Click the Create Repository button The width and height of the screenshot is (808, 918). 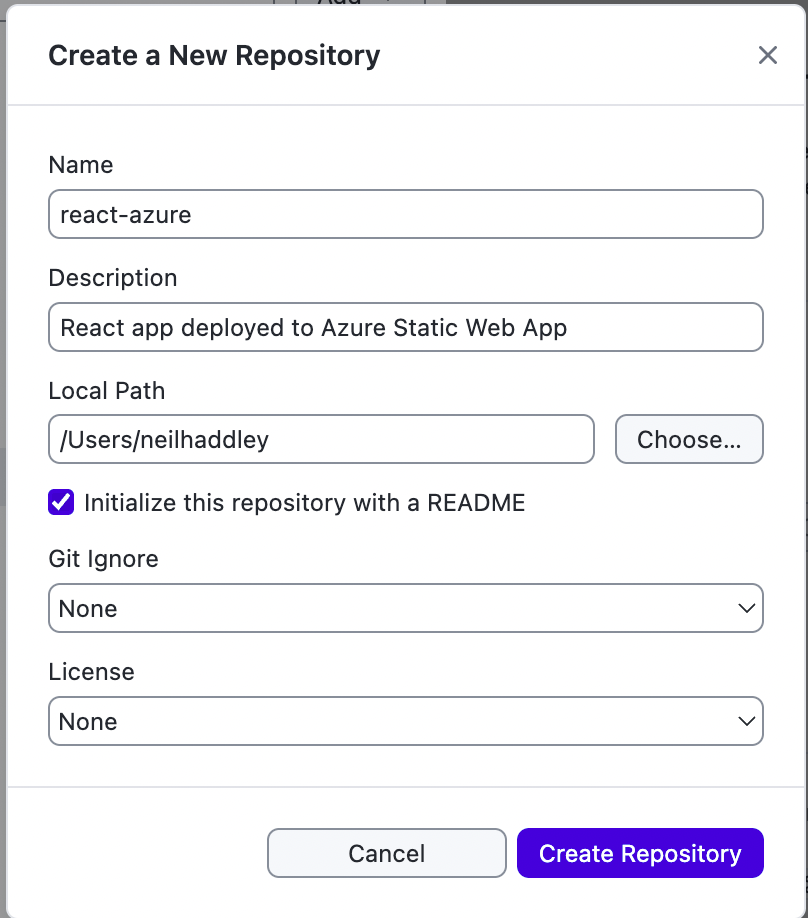pos(640,854)
